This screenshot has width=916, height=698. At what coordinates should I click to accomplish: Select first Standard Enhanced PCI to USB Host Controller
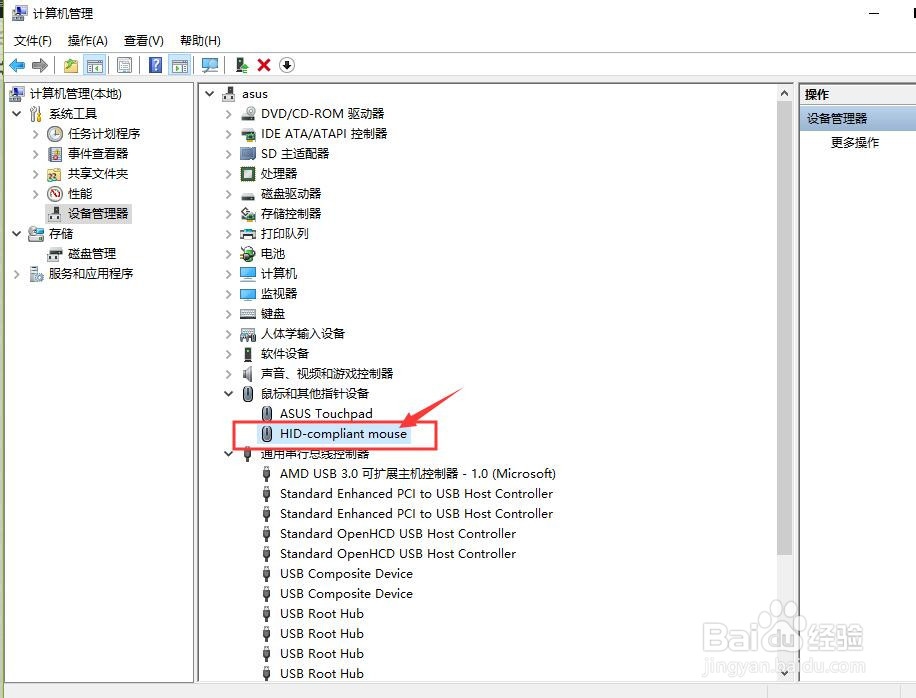click(x=416, y=494)
